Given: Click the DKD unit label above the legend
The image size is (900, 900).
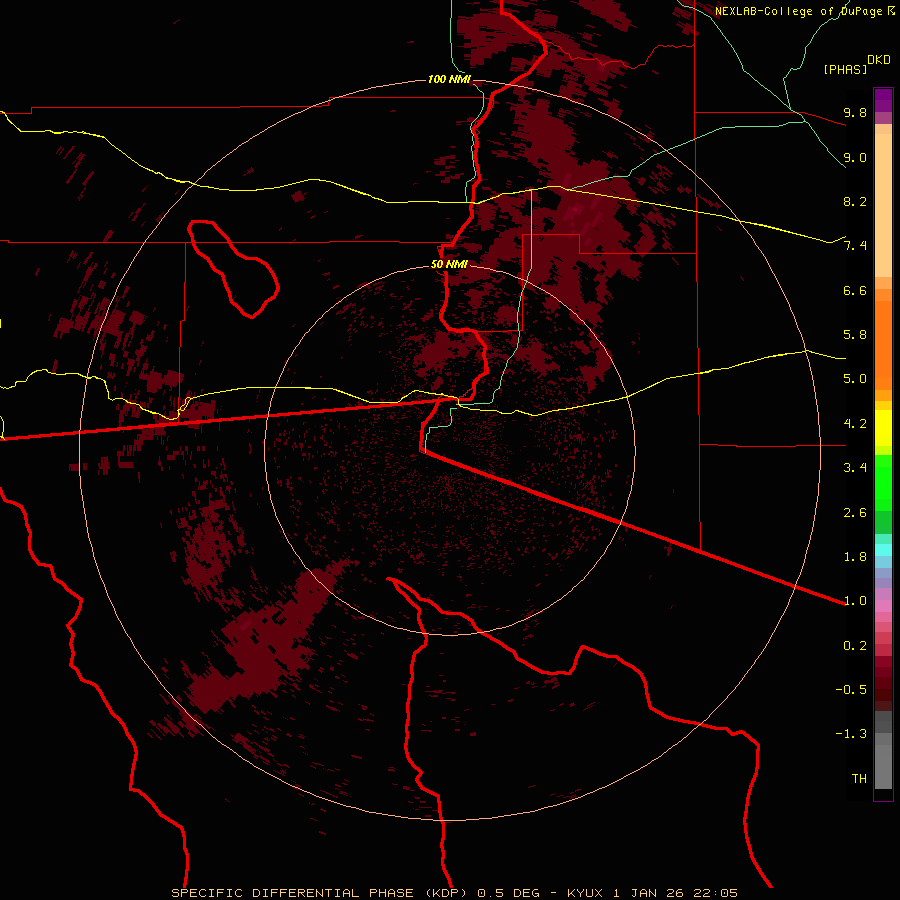Looking at the screenshot, I should click(879, 60).
